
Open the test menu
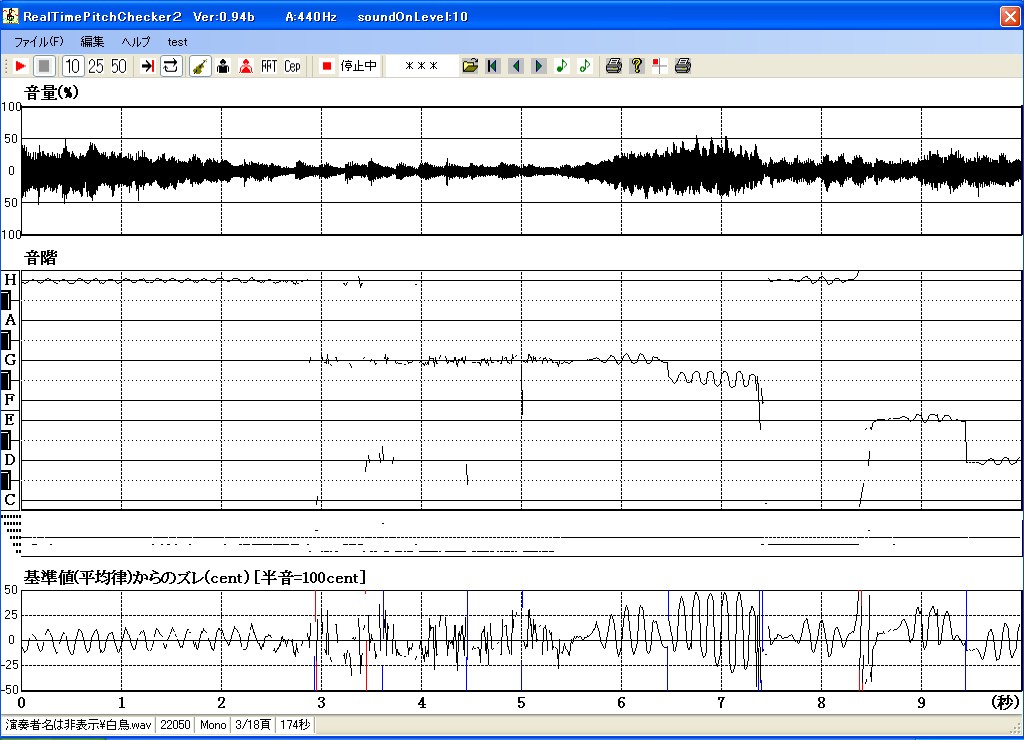(177, 42)
